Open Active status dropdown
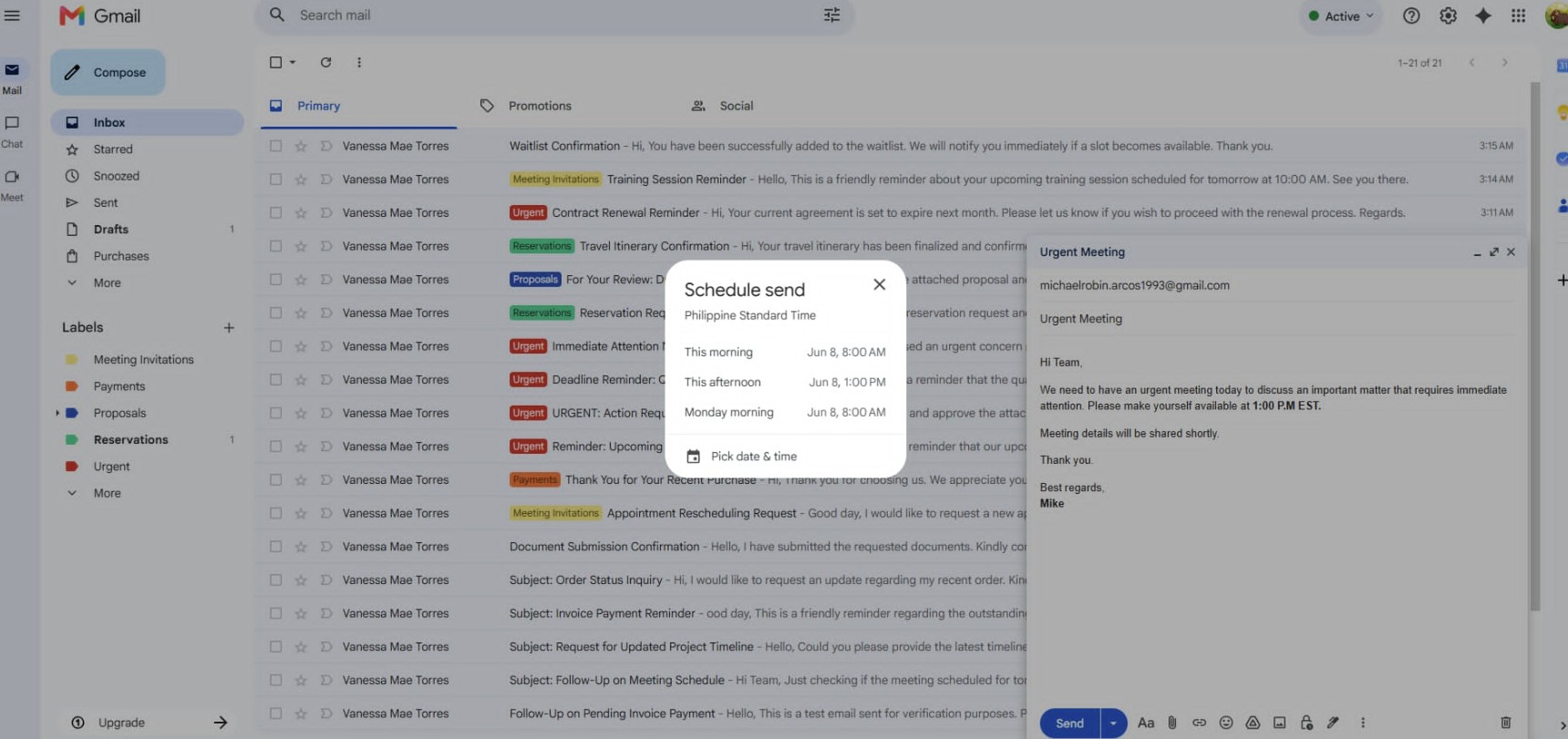The height and width of the screenshot is (739, 1568). [x=1341, y=15]
